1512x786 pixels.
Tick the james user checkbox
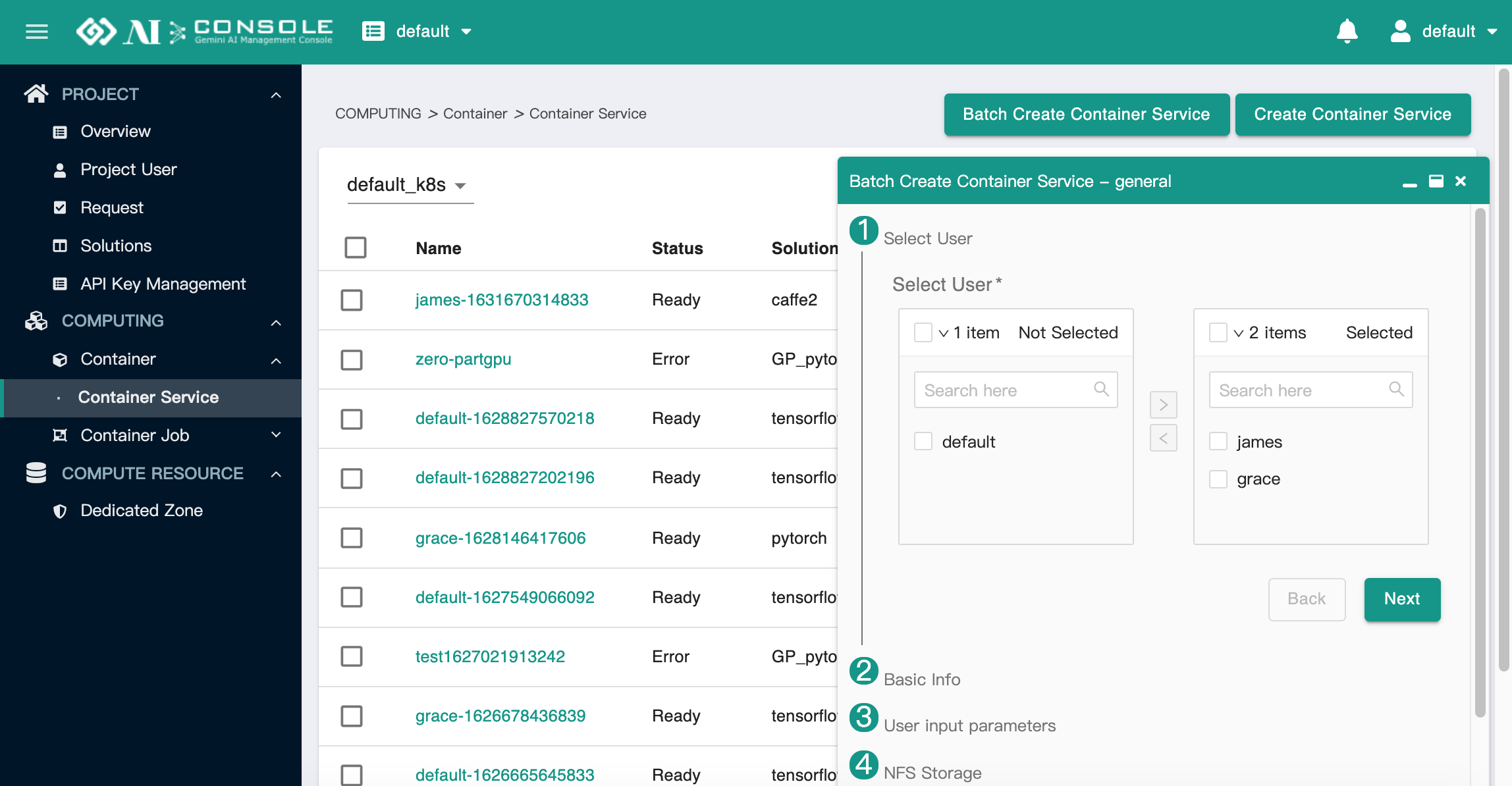pyautogui.click(x=1218, y=441)
